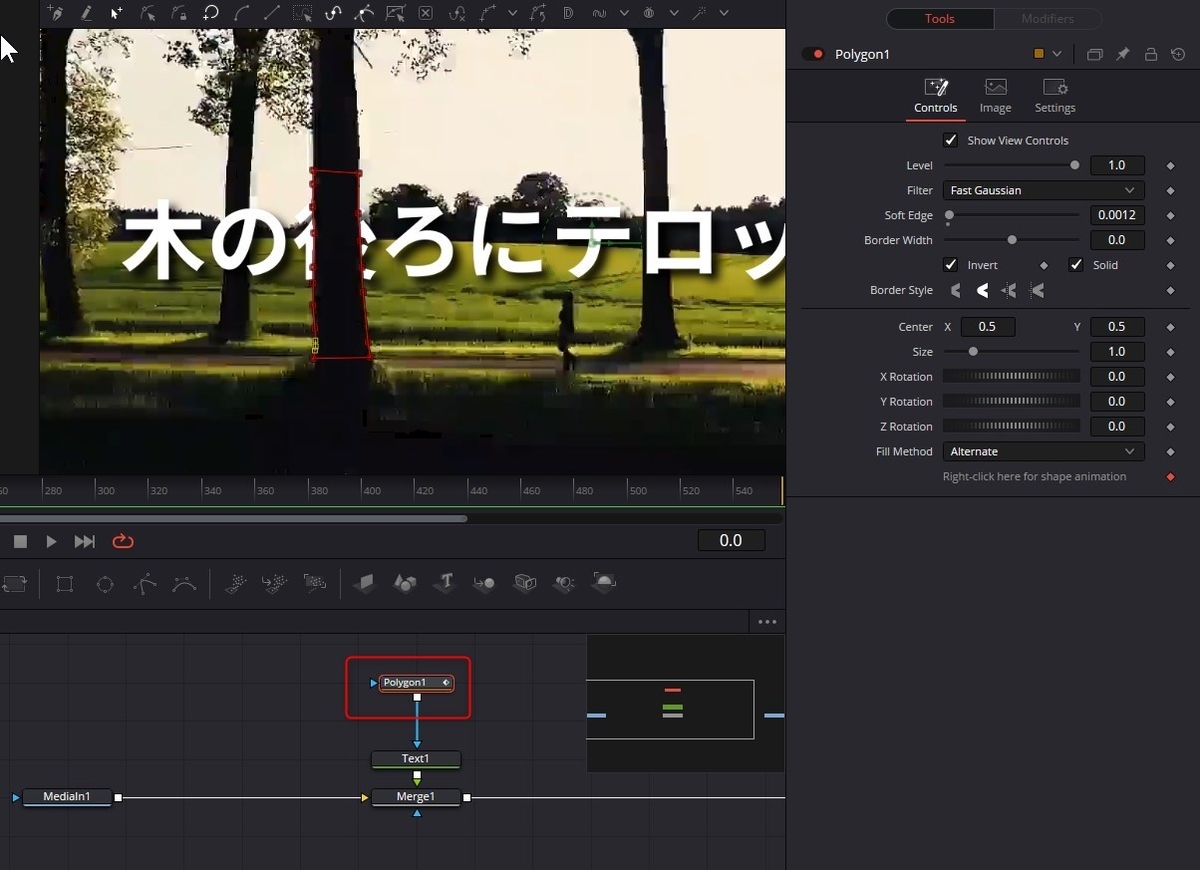Select the Insert and Modify arrow-plus tool
1200x870 pixels.
[117, 13]
